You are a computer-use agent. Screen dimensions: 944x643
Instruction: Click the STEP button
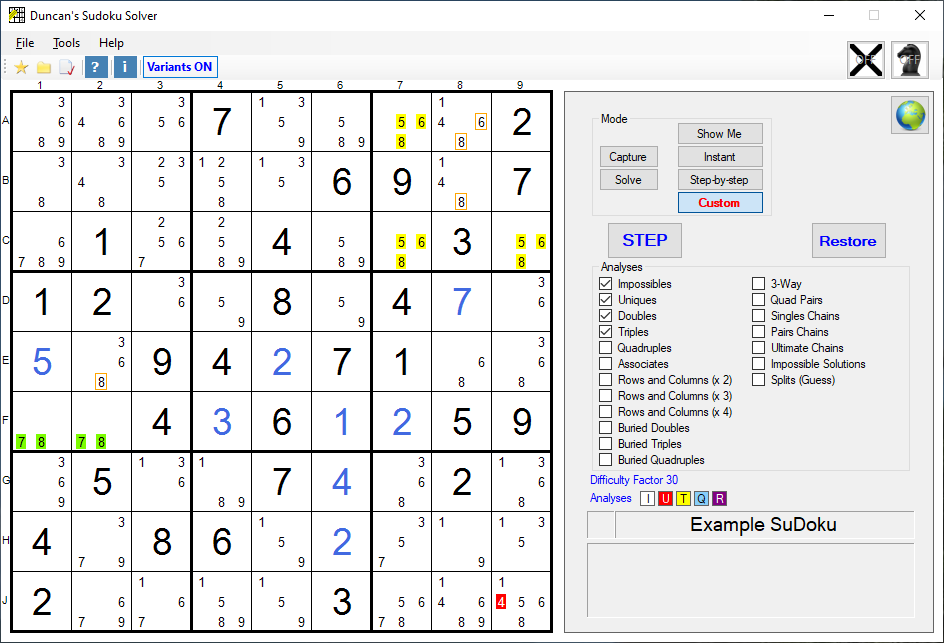(x=645, y=240)
